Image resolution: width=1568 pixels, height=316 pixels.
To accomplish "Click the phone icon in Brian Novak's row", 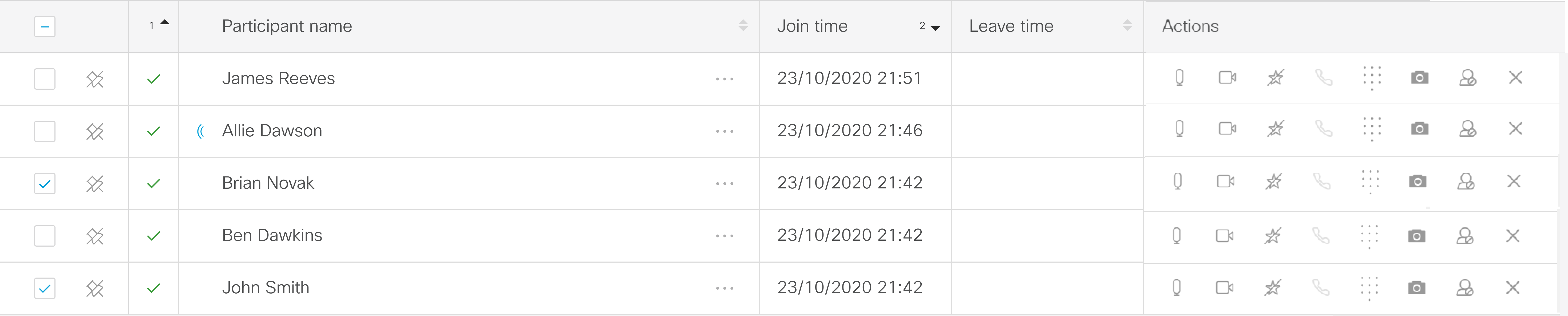I will click(1321, 181).
